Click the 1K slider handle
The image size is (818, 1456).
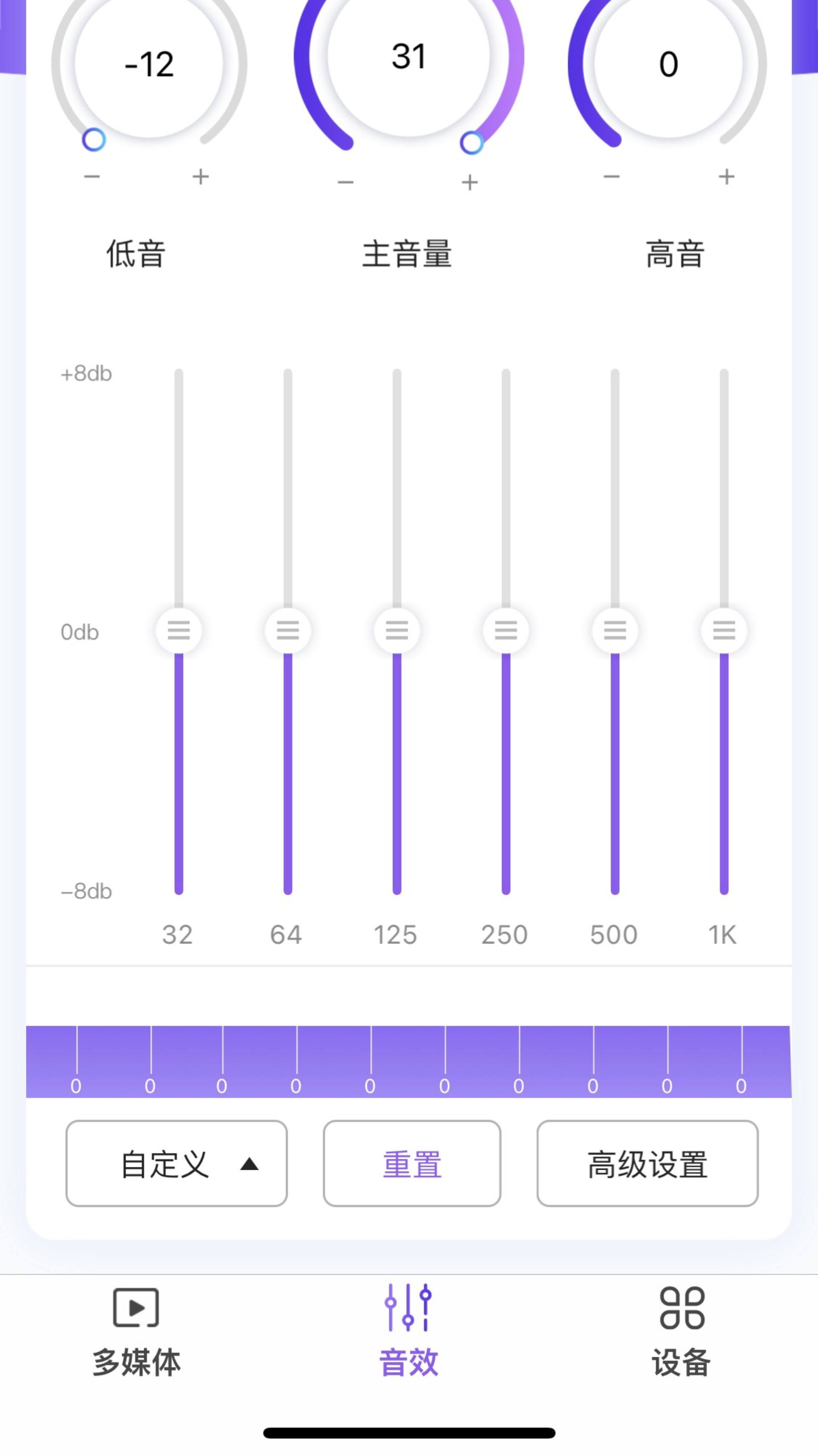(724, 630)
